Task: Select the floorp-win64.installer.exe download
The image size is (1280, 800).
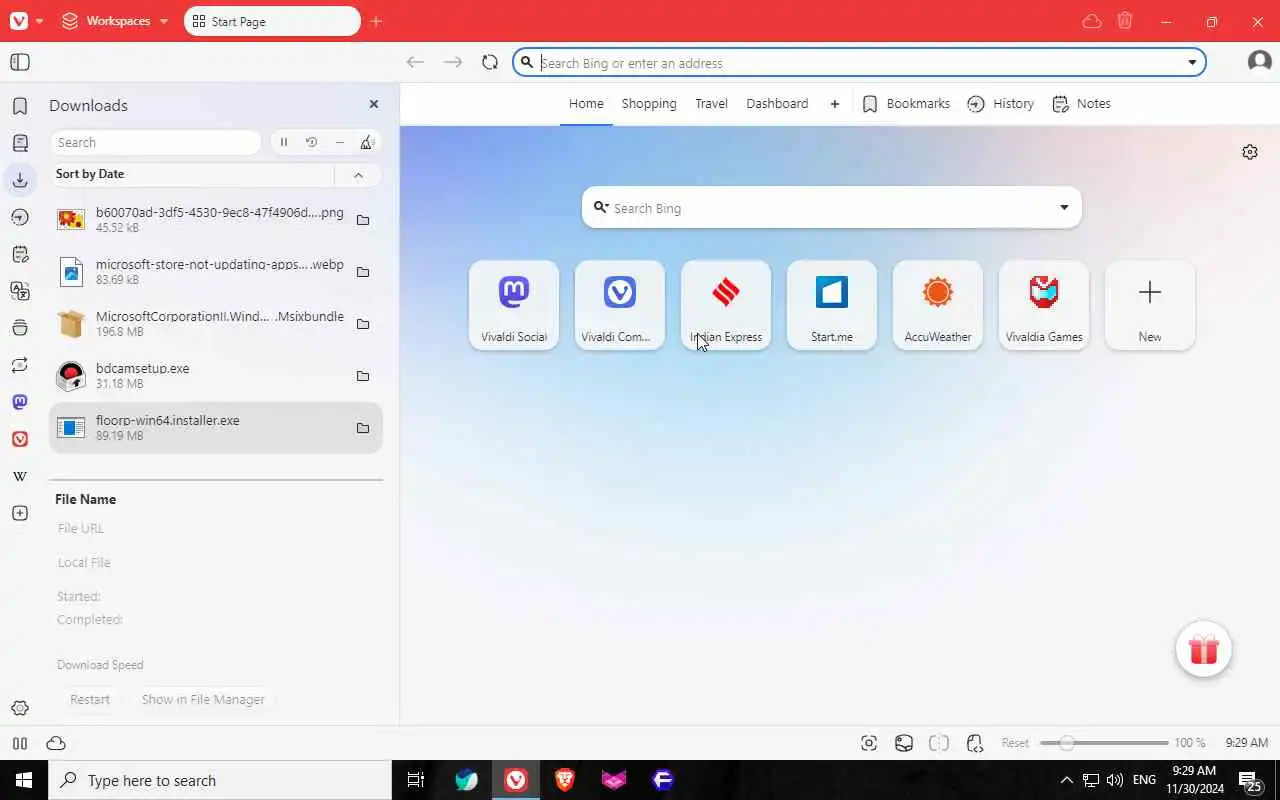Action: click(216, 428)
